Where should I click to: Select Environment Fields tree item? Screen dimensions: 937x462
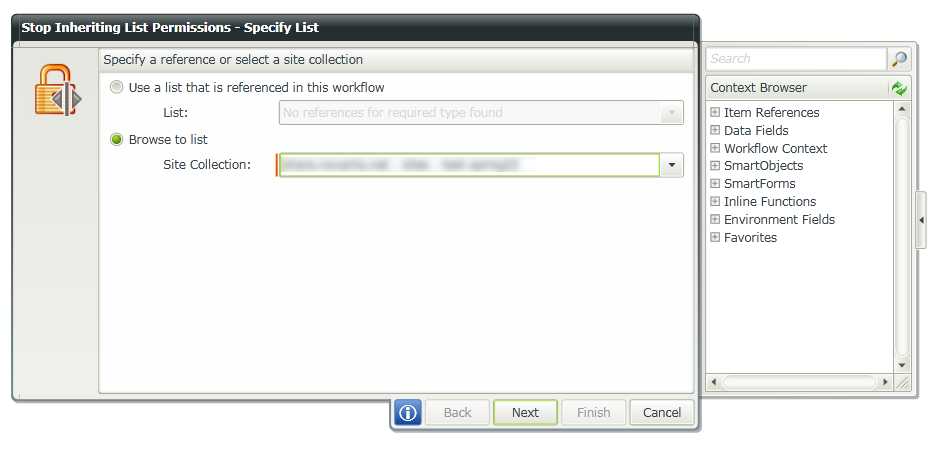coord(779,219)
